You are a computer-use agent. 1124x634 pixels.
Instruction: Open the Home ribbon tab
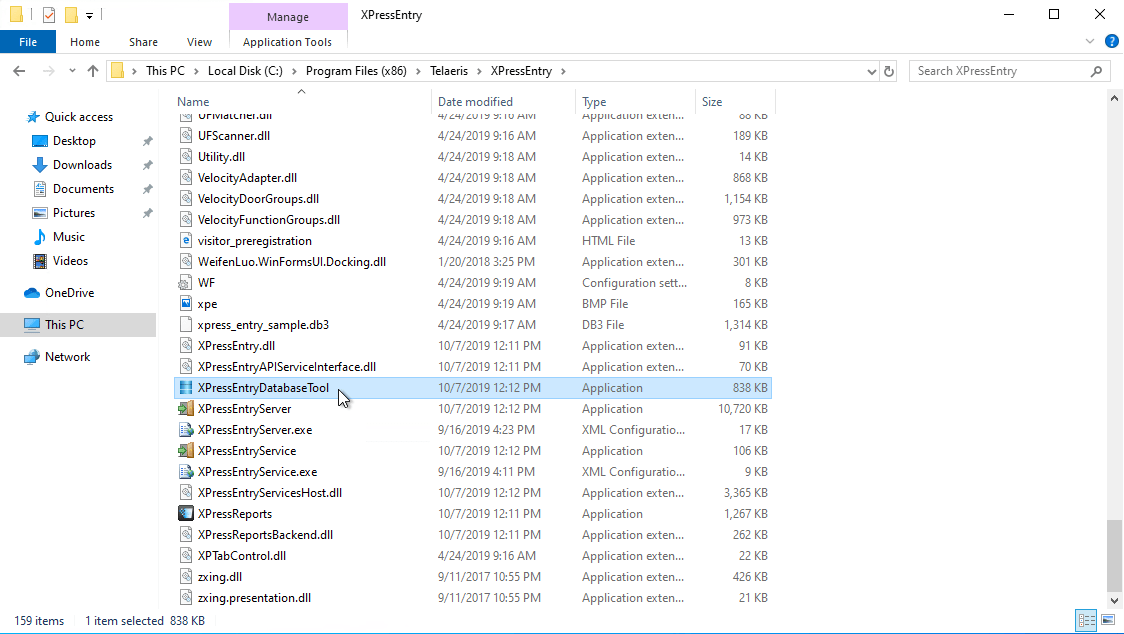(85, 42)
